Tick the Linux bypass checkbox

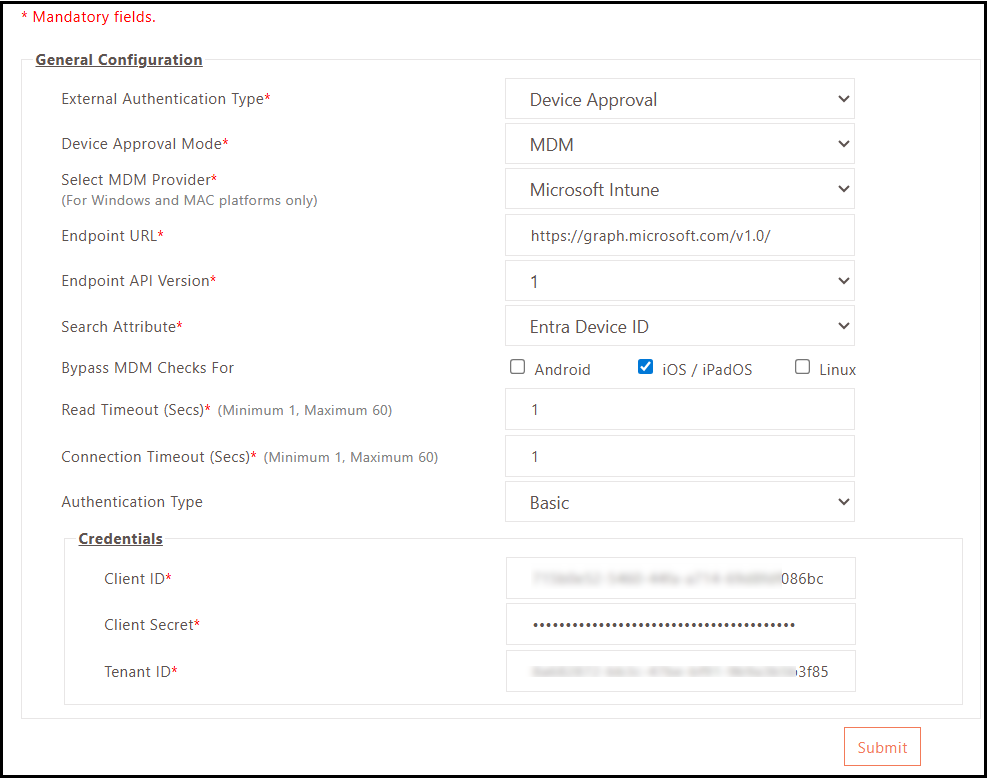click(x=802, y=367)
